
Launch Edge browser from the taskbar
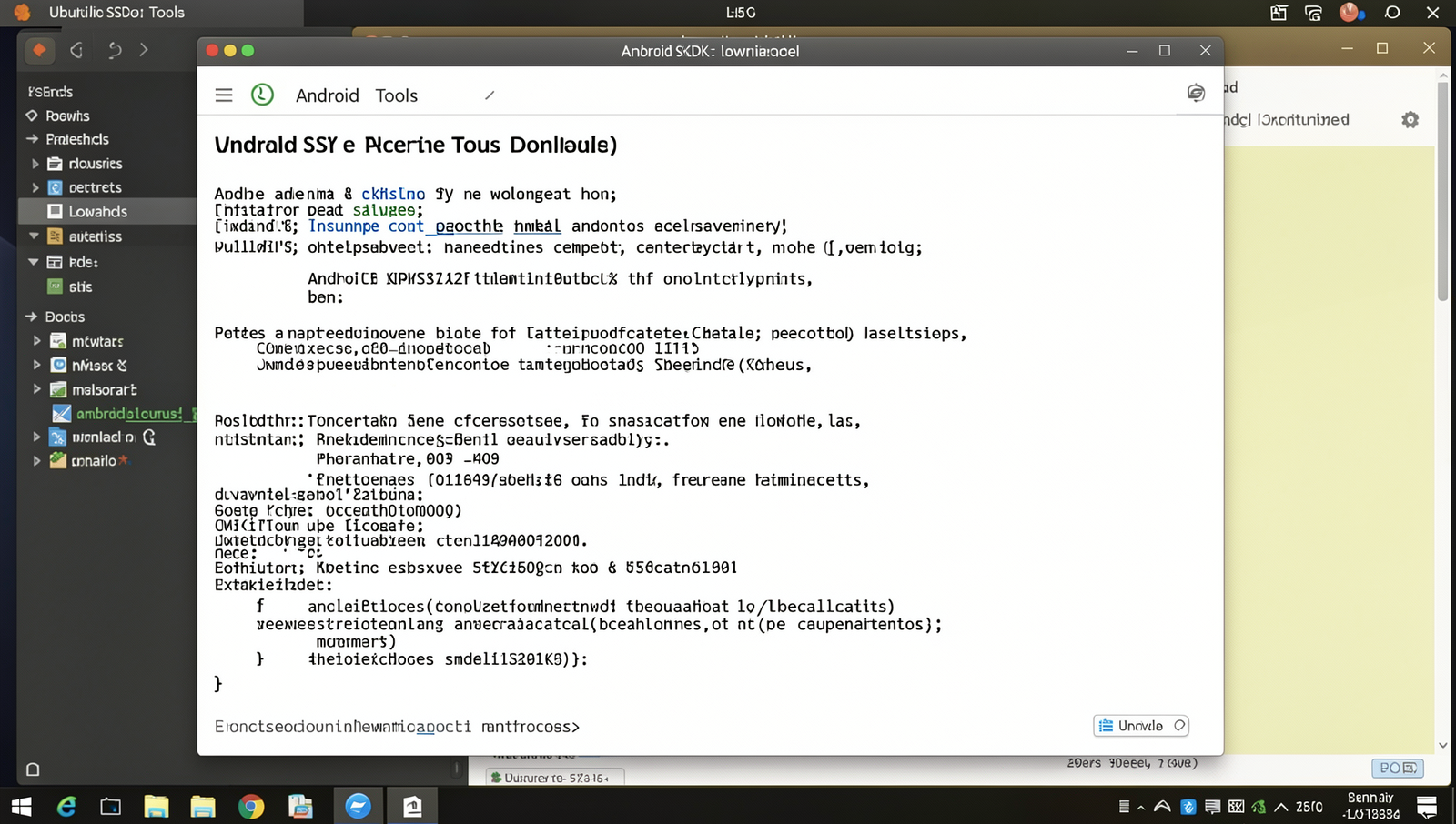(x=66, y=807)
